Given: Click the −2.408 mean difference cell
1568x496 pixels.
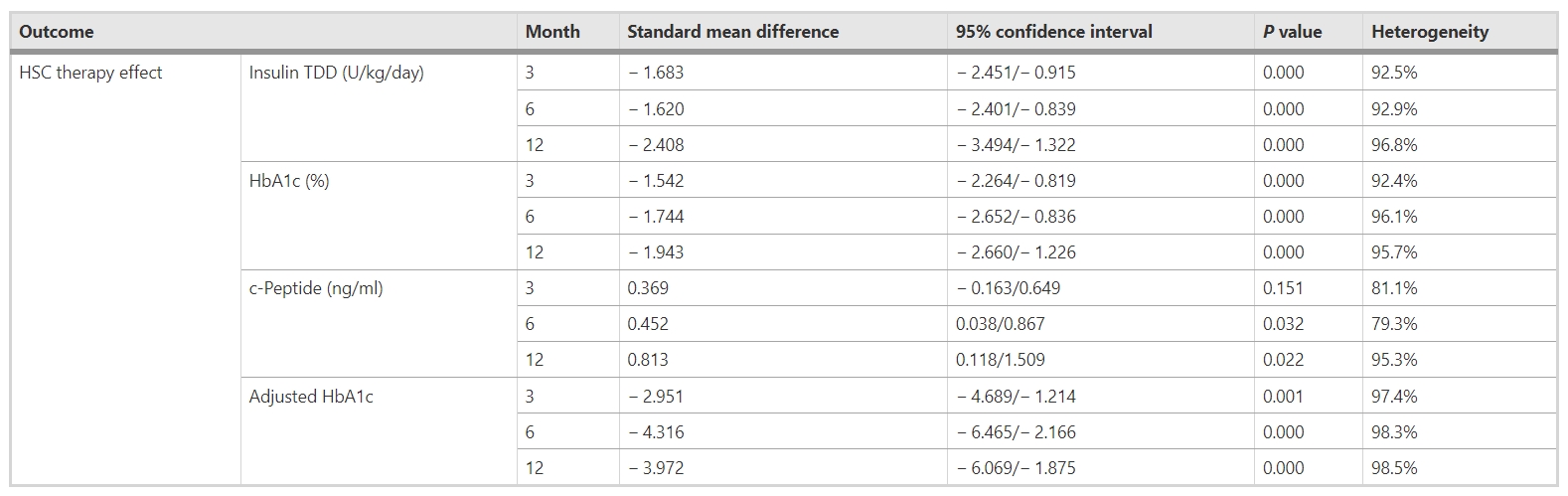Looking at the screenshot, I should [656, 145].
